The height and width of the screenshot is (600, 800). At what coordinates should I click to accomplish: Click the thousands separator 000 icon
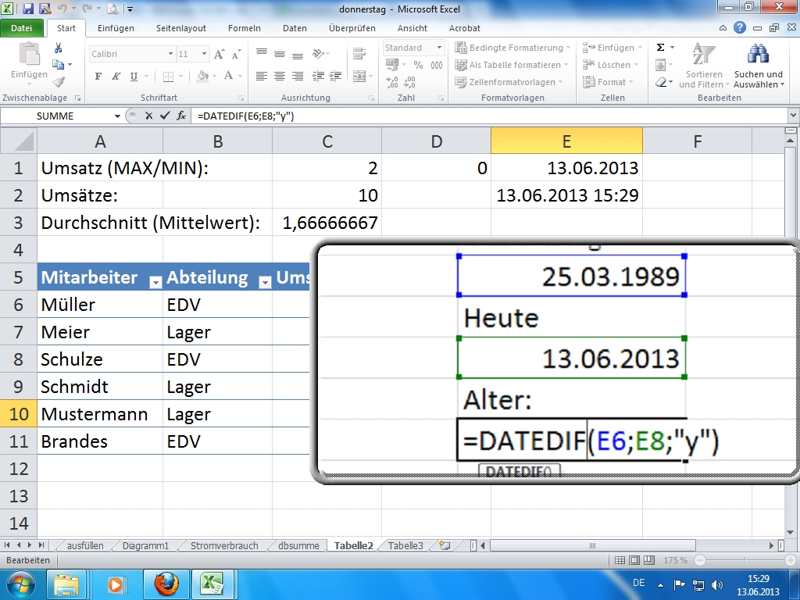(x=437, y=65)
